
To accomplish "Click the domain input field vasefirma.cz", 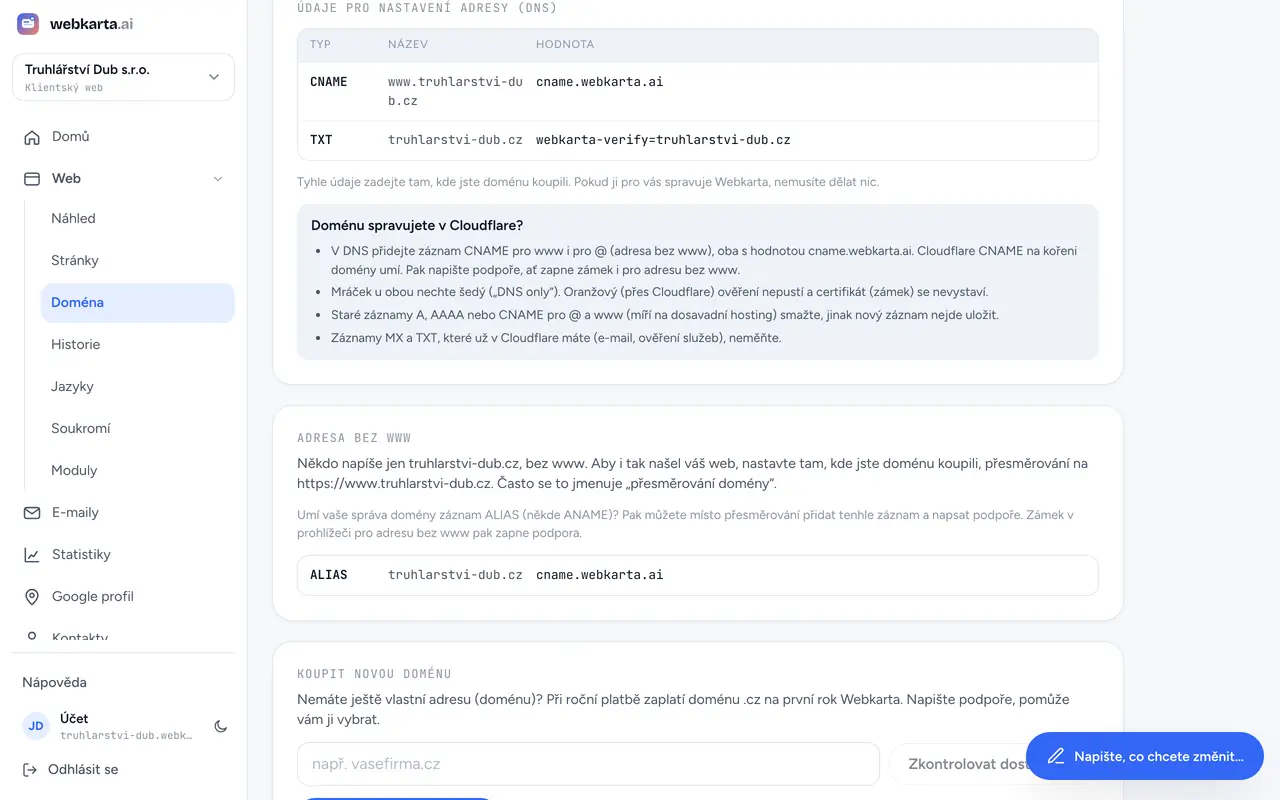I will 588,764.
